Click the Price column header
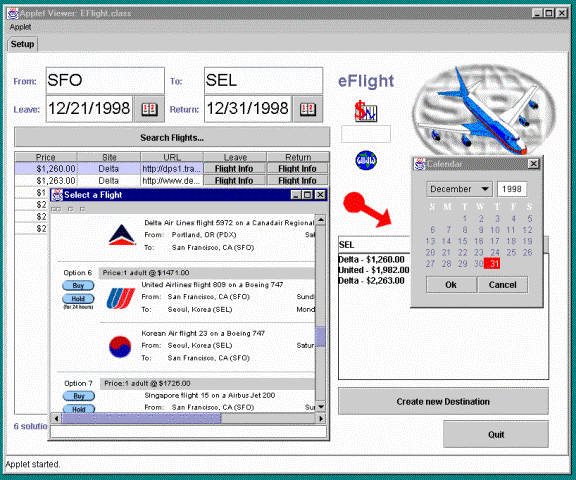 click(46, 157)
